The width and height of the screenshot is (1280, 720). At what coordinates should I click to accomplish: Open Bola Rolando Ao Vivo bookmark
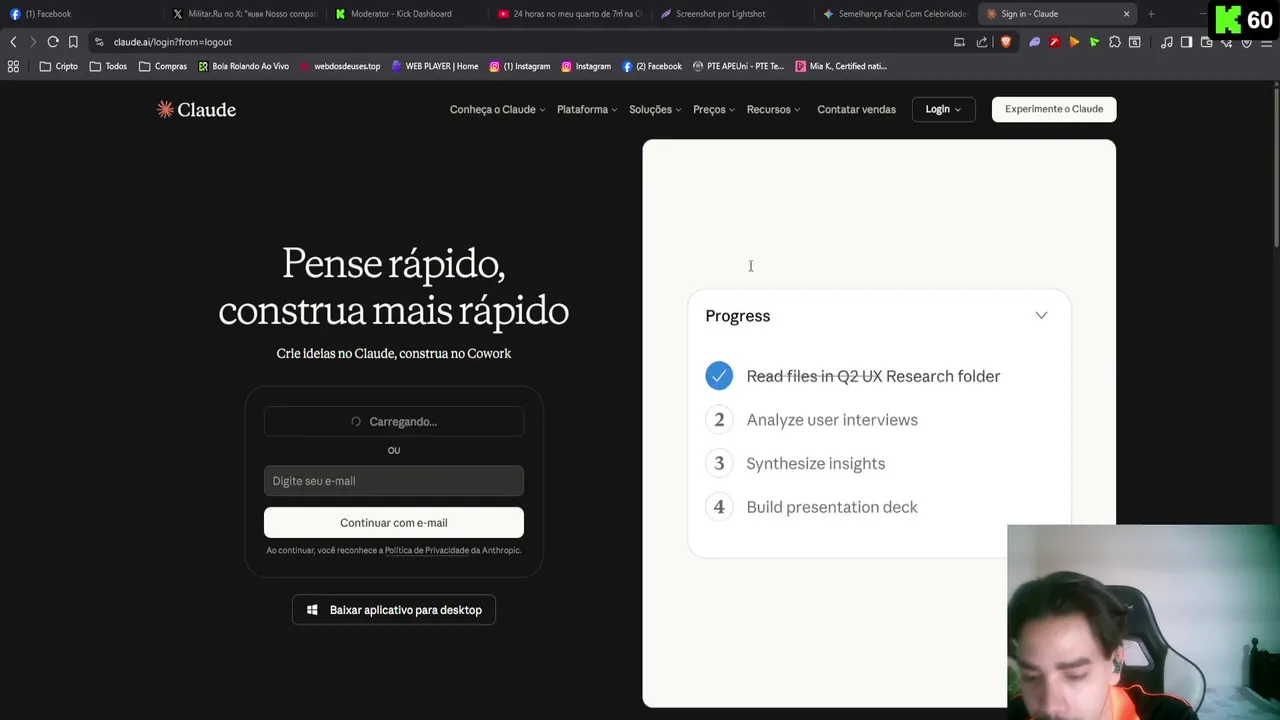point(243,66)
